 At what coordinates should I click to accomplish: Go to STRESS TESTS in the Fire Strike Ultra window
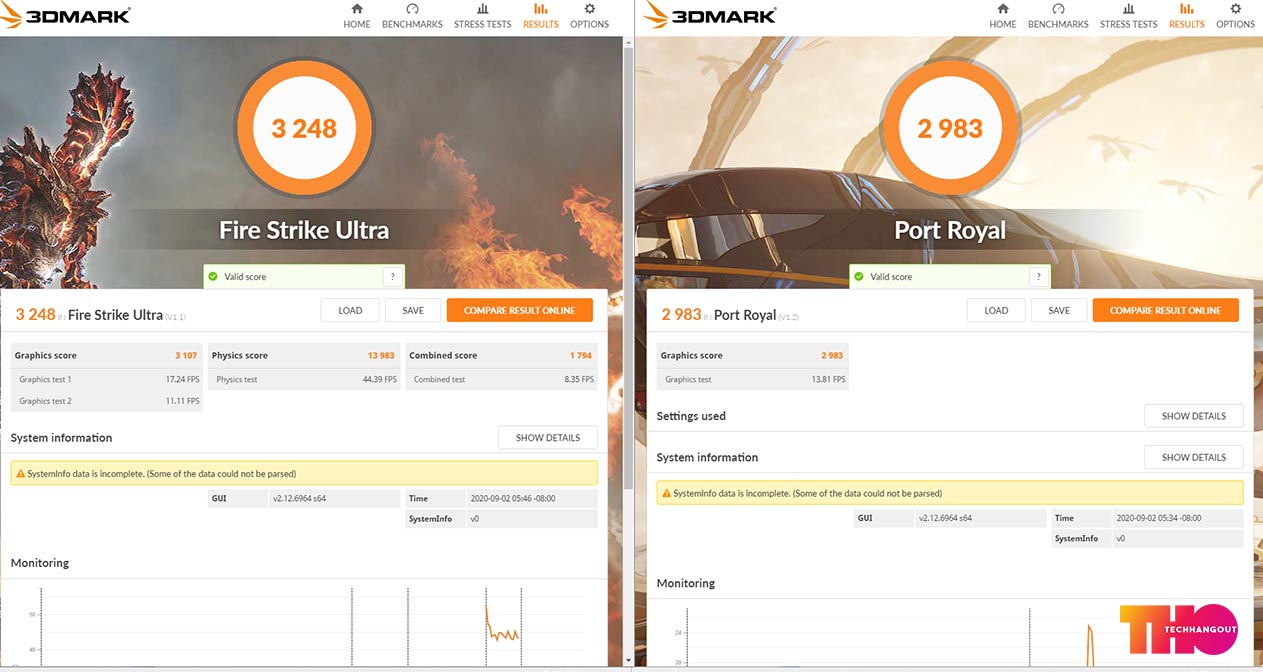pyautogui.click(x=483, y=16)
